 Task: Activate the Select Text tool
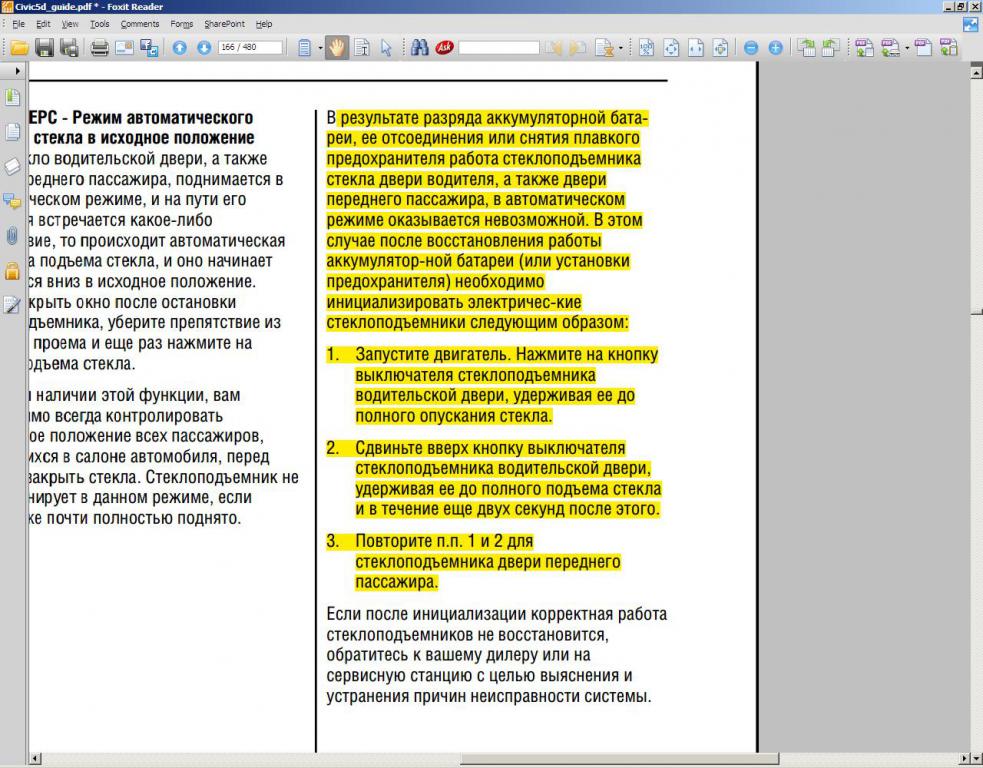tap(361, 47)
